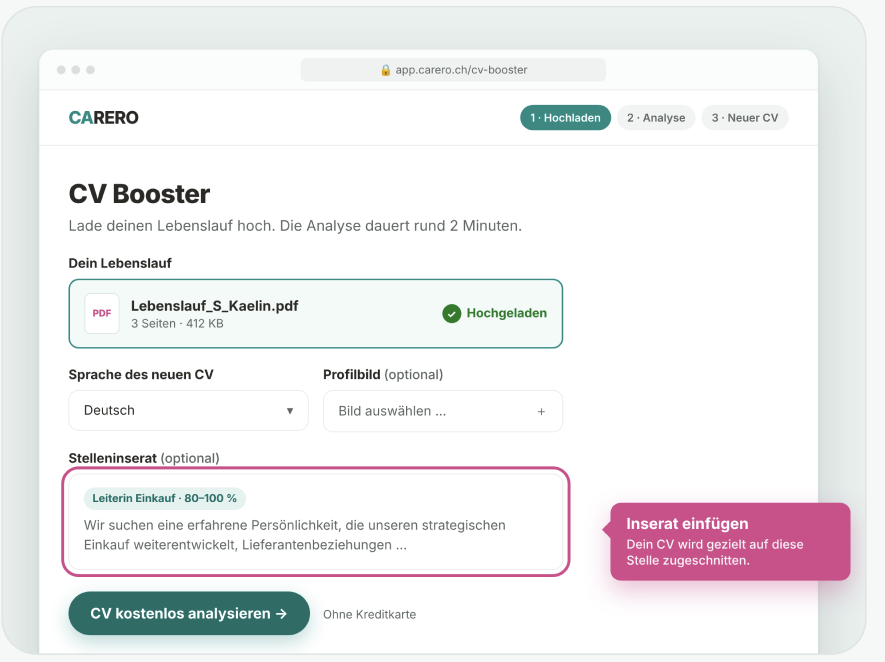Click the green uploaded checkmark icon
The height and width of the screenshot is (662, 885).
click(x=452, y=313)
